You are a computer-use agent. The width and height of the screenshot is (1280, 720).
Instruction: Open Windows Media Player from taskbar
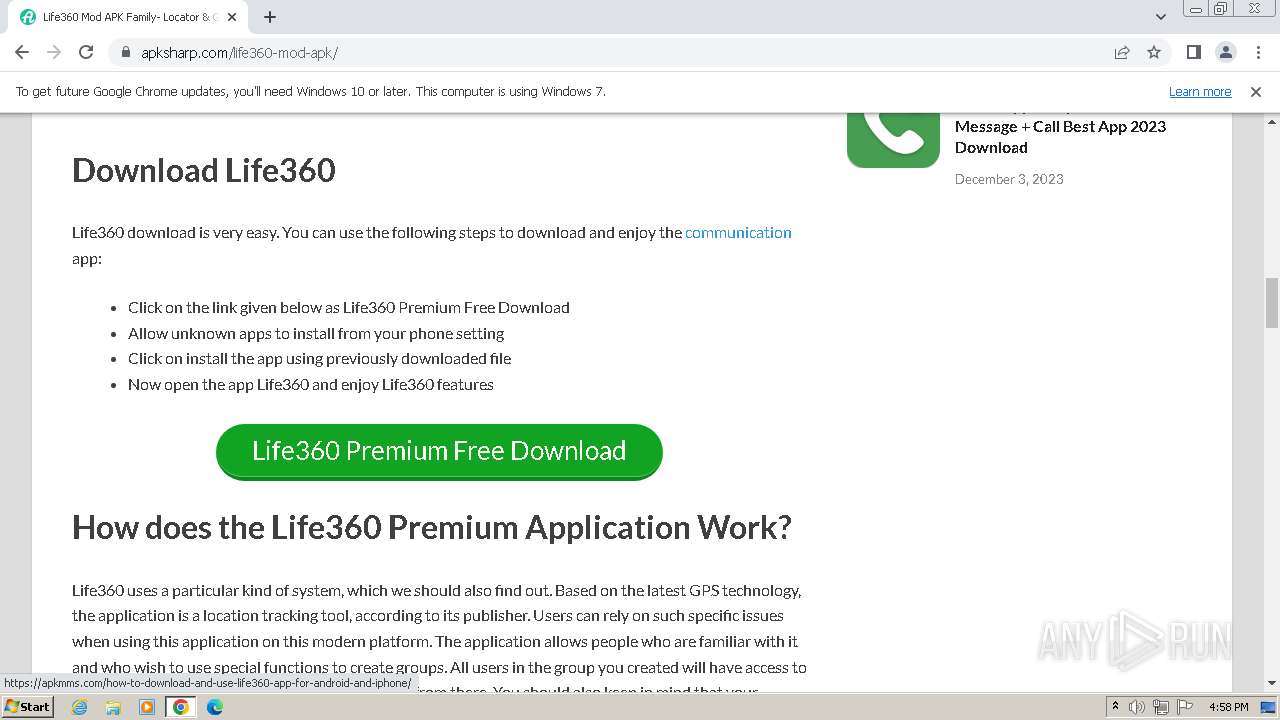click(x=147, y=707)
